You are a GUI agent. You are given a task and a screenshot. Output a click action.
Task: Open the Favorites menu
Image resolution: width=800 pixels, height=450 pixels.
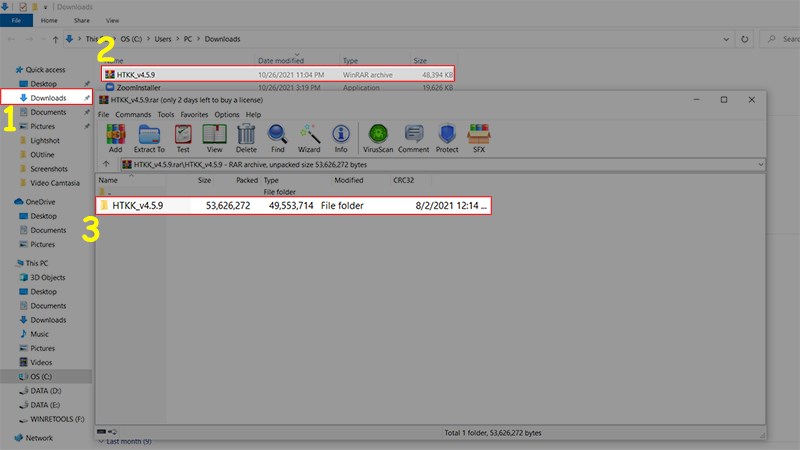194,114
